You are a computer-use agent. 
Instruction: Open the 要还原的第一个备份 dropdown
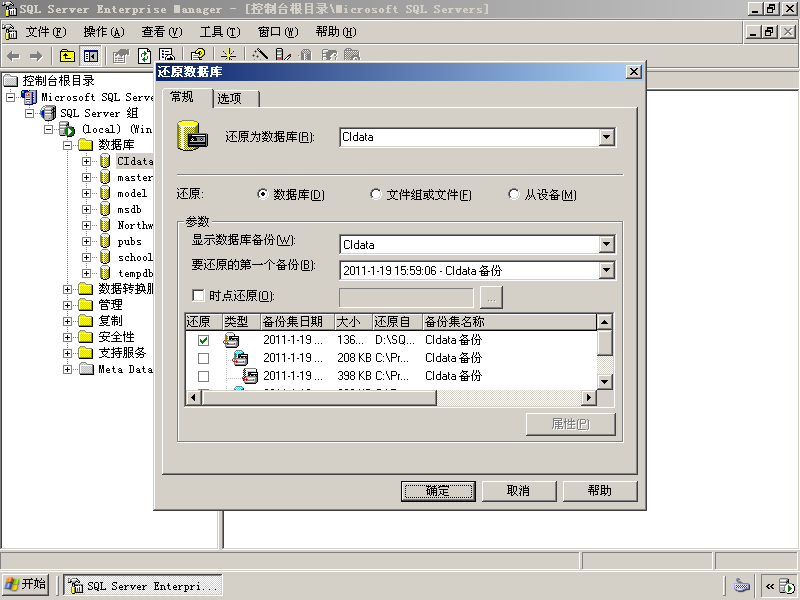pos(606,270)
